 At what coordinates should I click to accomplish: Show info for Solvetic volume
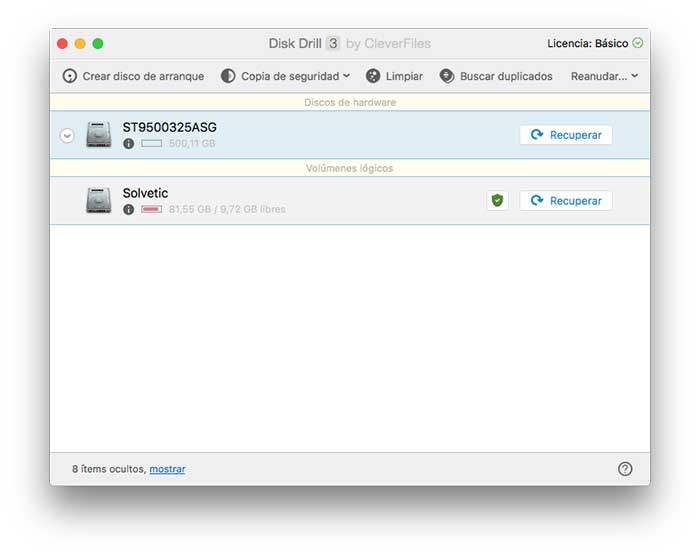[129, 209]
